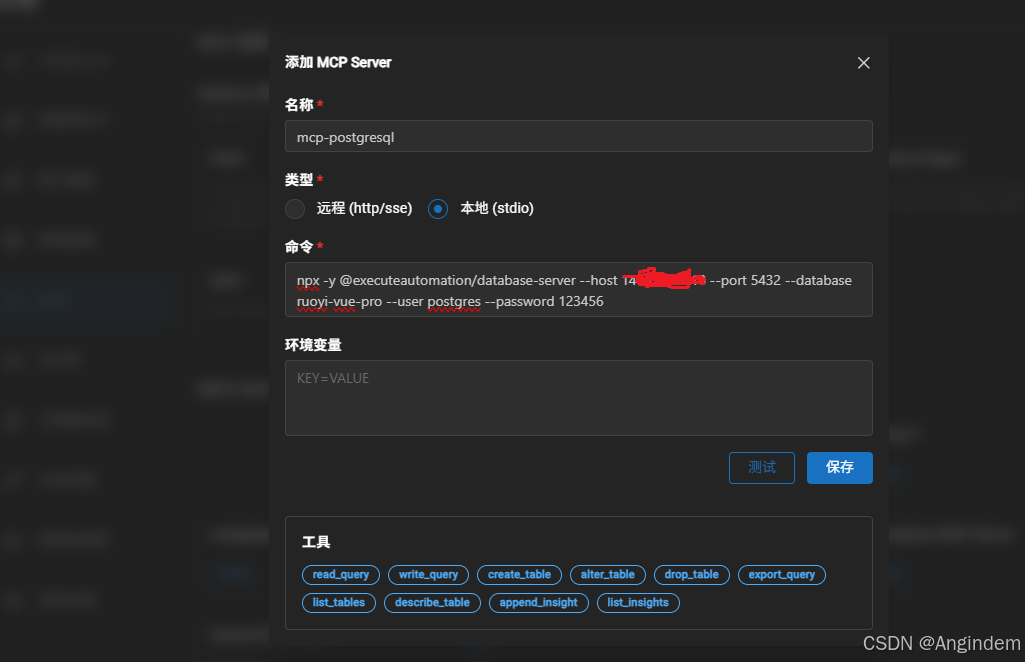Select the append_insight tool tag
1025x662 pixels.
(x=539, y=603)
